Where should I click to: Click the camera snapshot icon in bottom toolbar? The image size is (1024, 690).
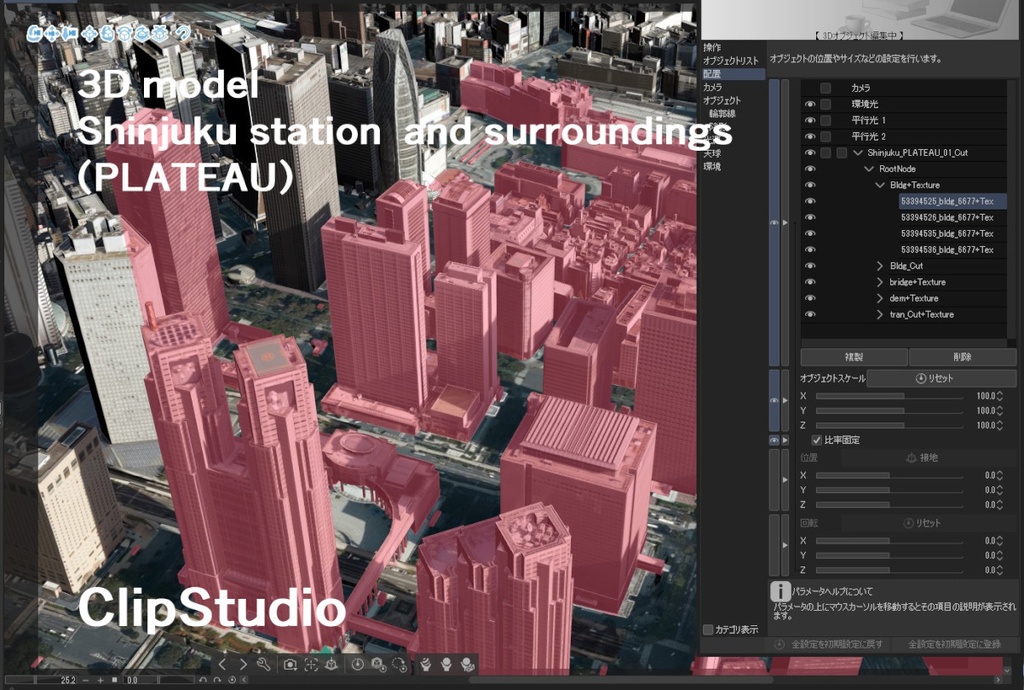pos(289,663)
